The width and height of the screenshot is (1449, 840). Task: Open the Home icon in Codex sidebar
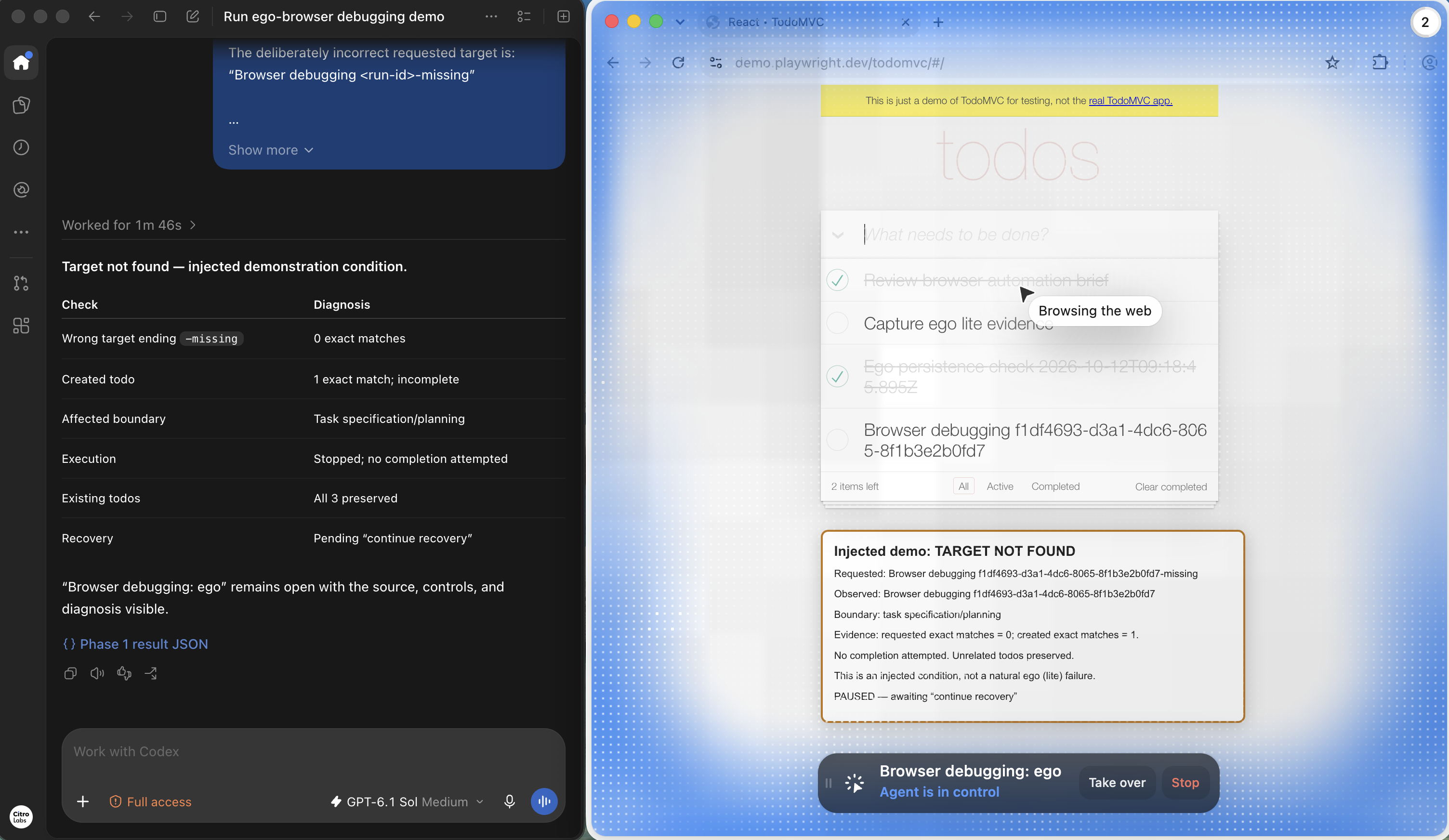[21, 63]
